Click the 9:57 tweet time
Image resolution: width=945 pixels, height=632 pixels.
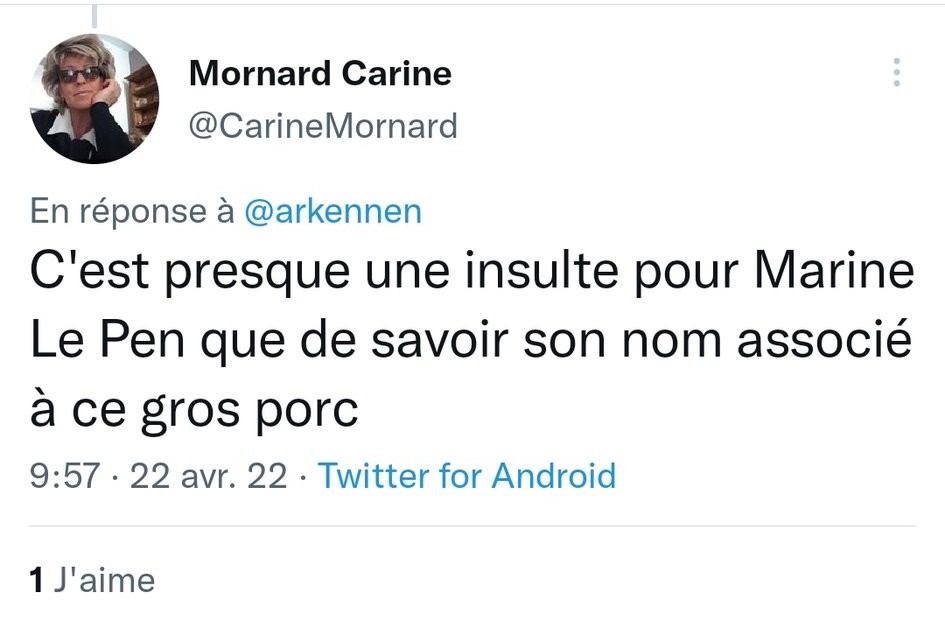tap(65, 475)
